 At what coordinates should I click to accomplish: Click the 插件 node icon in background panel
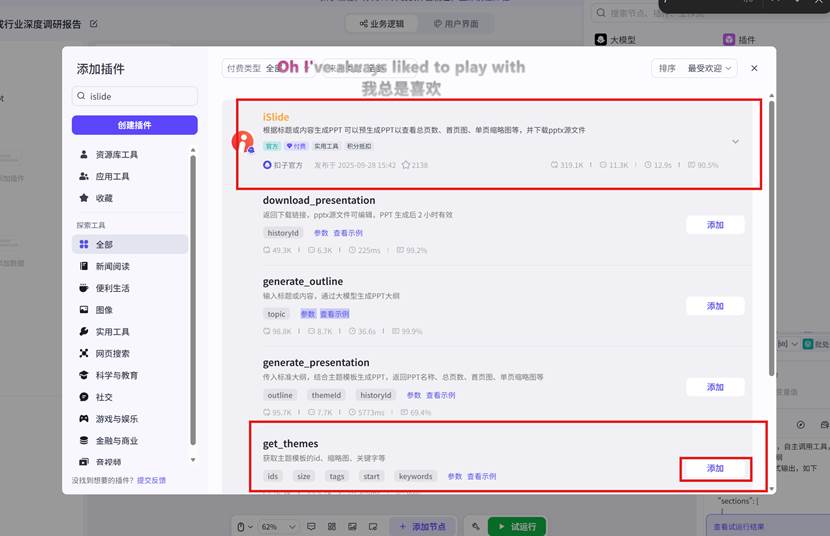point(729,40)
